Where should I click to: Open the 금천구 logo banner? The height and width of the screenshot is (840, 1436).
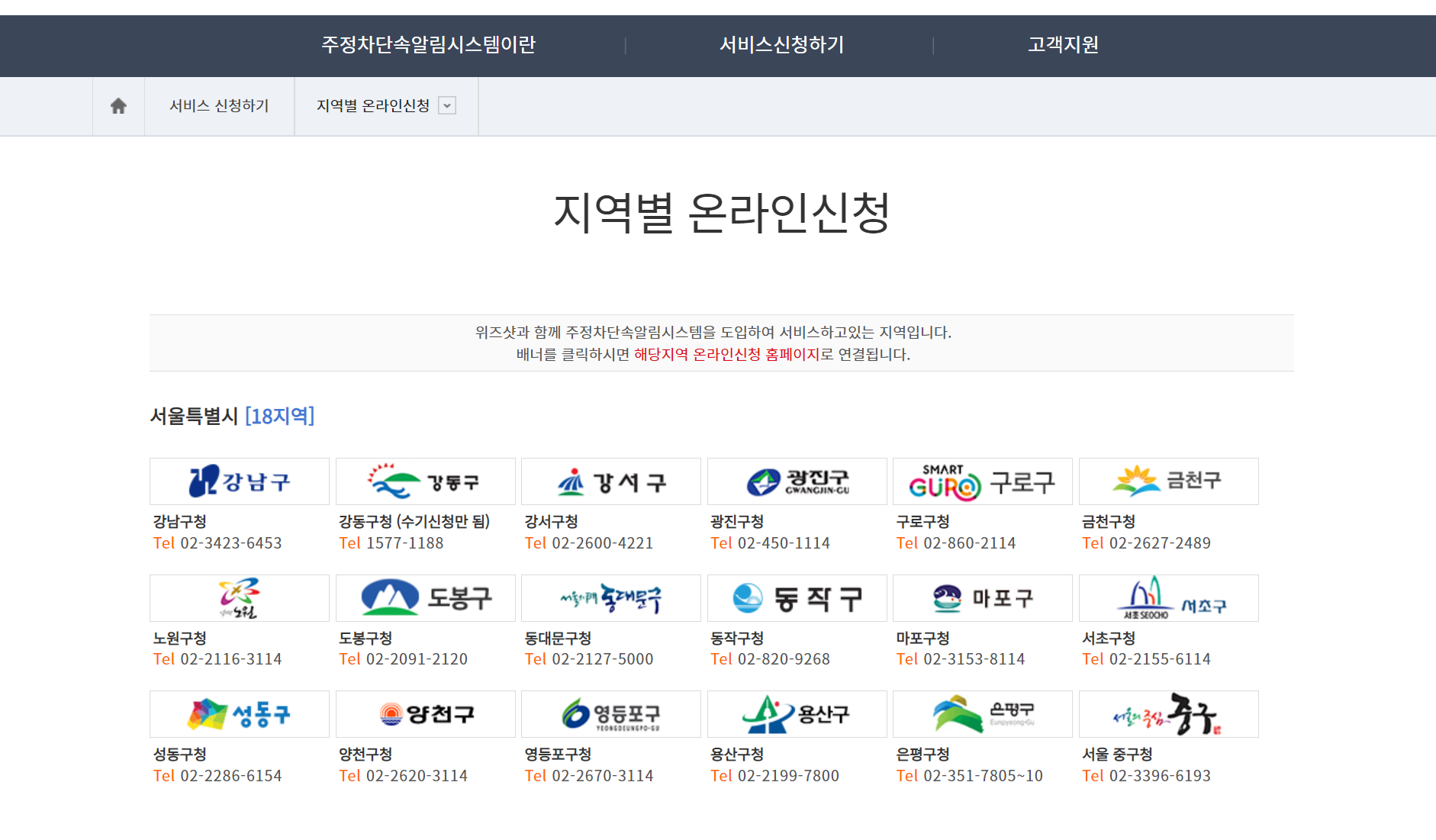[1169, 481]
